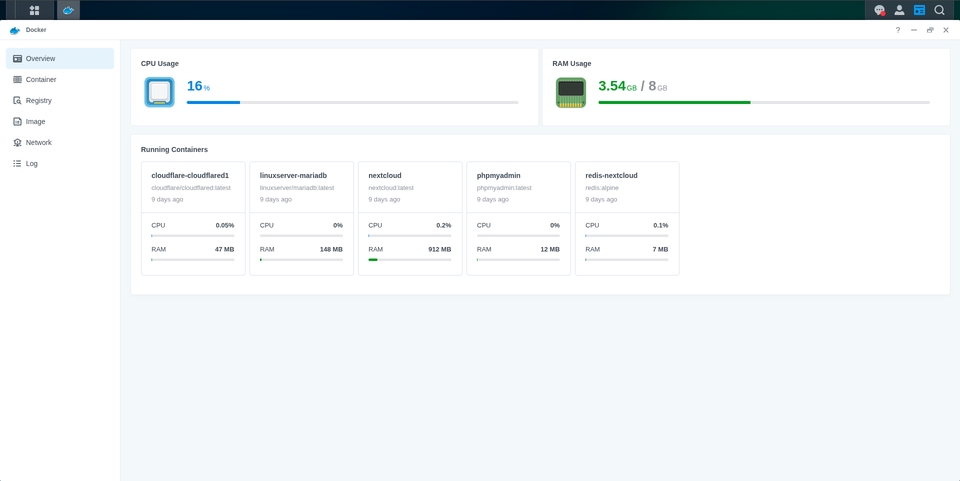Go to the Registry section
960x481 pixels.
pos(60,100)
